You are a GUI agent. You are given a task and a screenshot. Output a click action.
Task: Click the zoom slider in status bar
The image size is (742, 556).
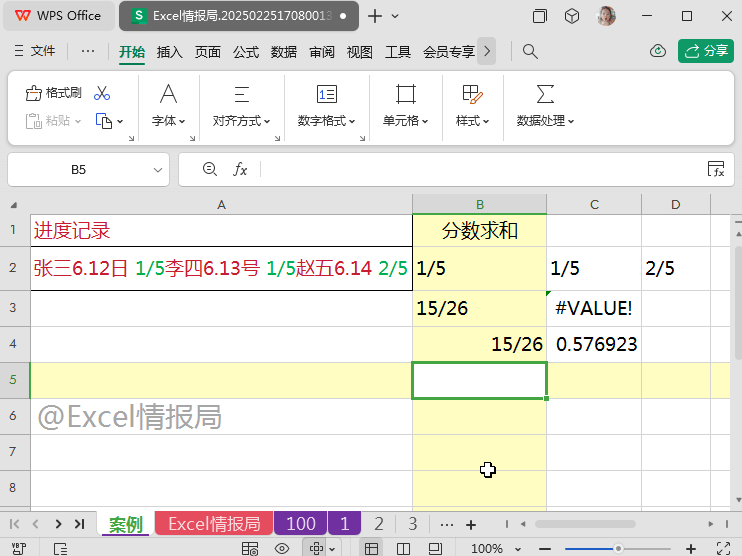[x=618, y=548]
